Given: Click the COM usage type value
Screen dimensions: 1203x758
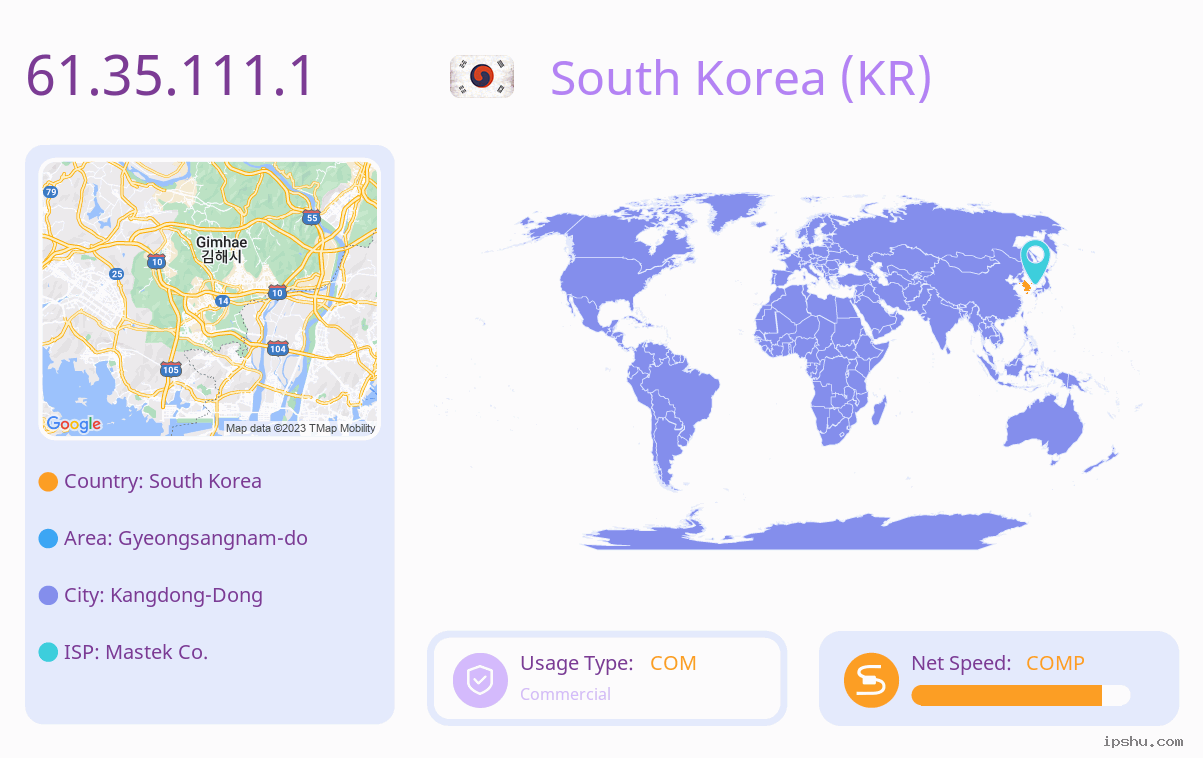Looking at the screenshot, I should (x=673, y=663).
